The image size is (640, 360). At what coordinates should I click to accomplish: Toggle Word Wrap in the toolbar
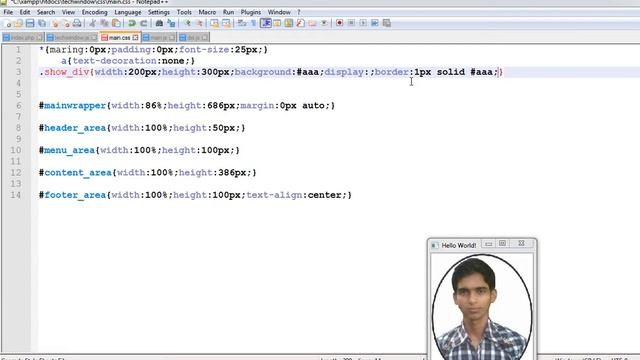pos(242,23)
